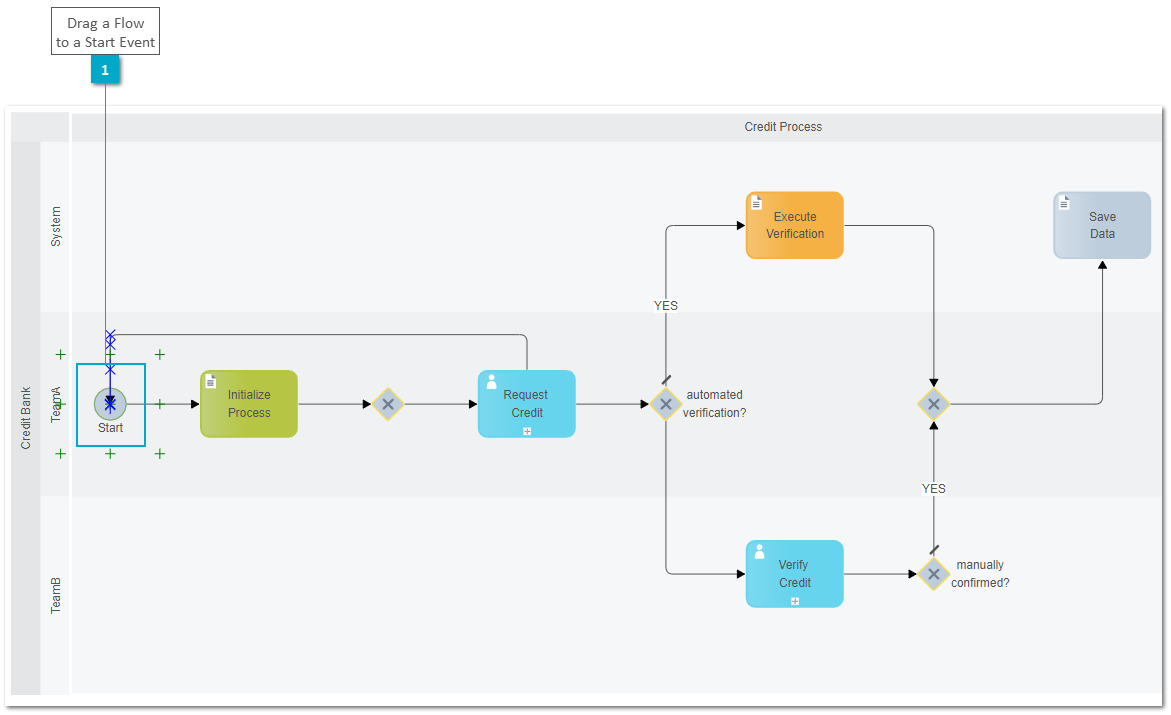Select the gateway right of Initialize Process
The image size is (1171, 715).
click(388, 404)
